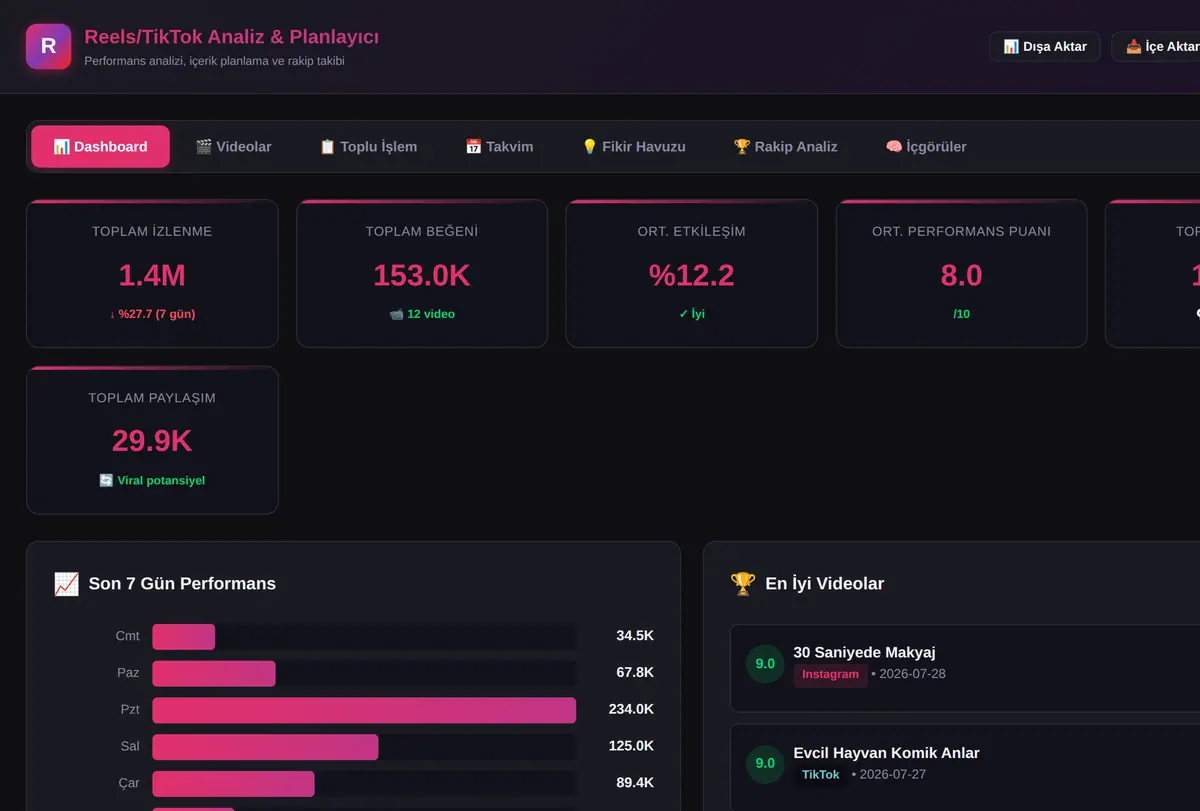
Task: Click the Sal performance bar
Action: (x=265, y=747)
